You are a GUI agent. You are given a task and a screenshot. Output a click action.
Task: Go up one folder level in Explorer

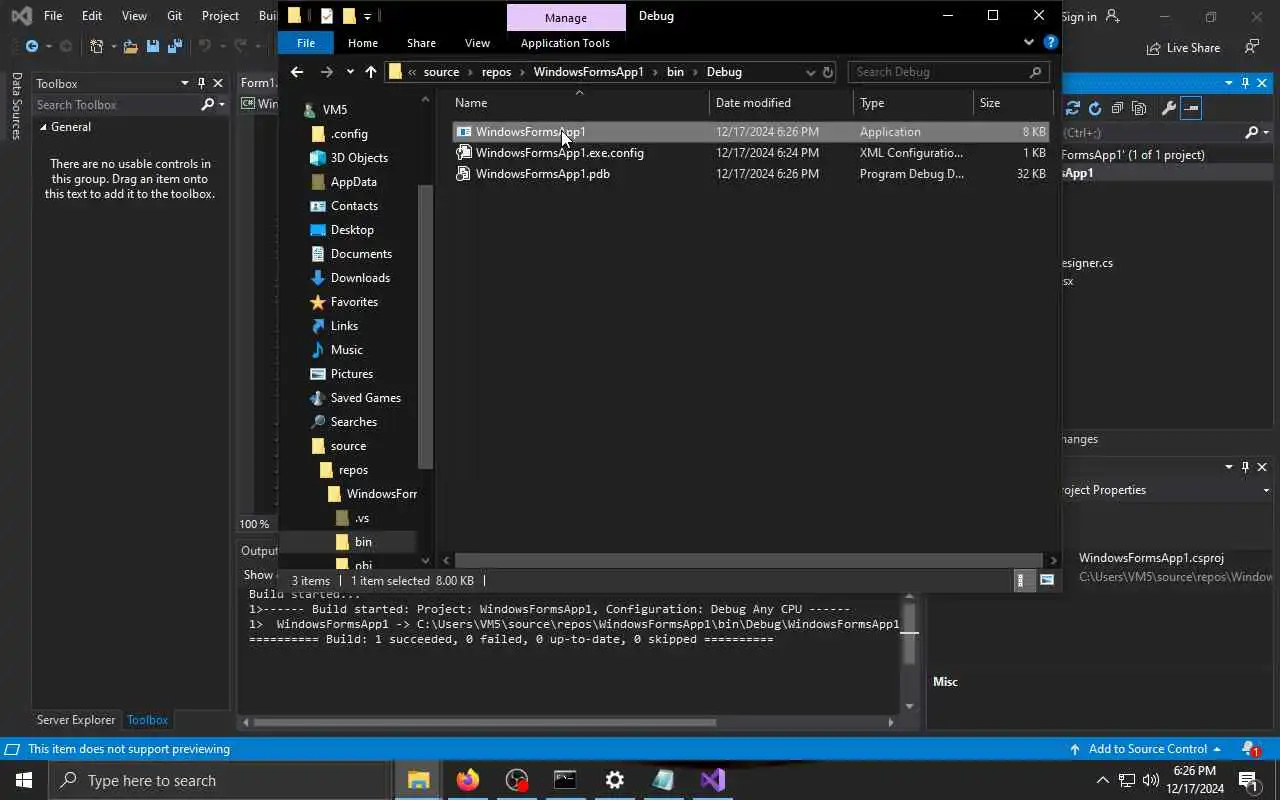(371, 71)
